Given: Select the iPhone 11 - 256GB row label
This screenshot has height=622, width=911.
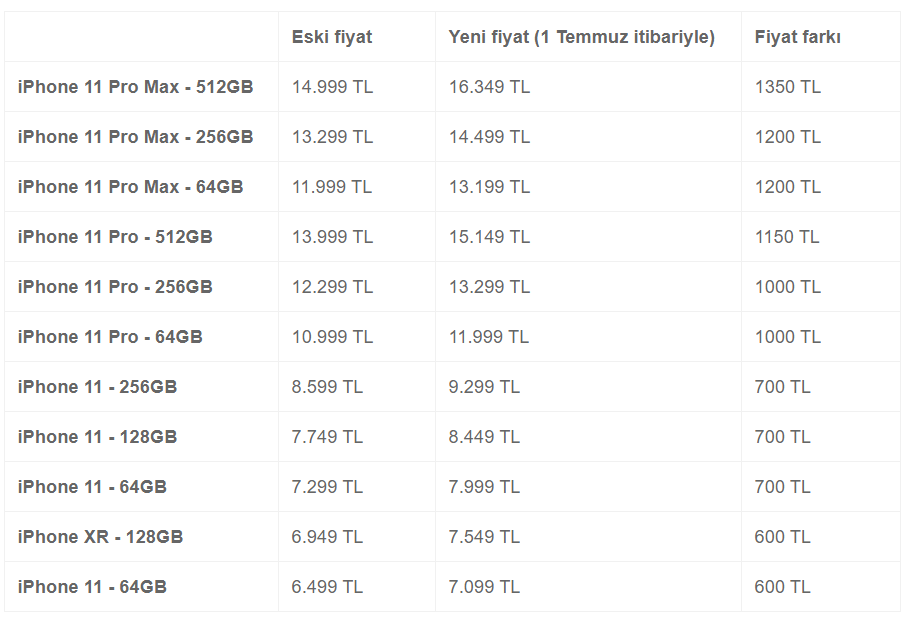Looking at the screenshot, I should 97,387.
